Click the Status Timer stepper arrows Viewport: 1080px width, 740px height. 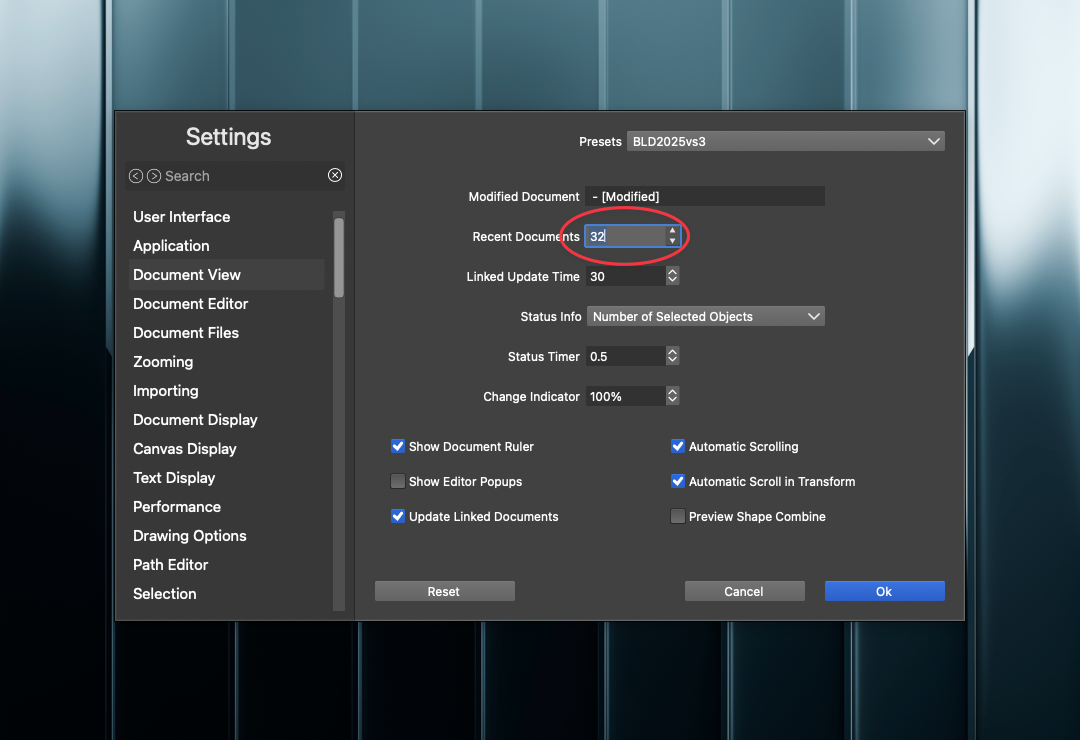672,356
